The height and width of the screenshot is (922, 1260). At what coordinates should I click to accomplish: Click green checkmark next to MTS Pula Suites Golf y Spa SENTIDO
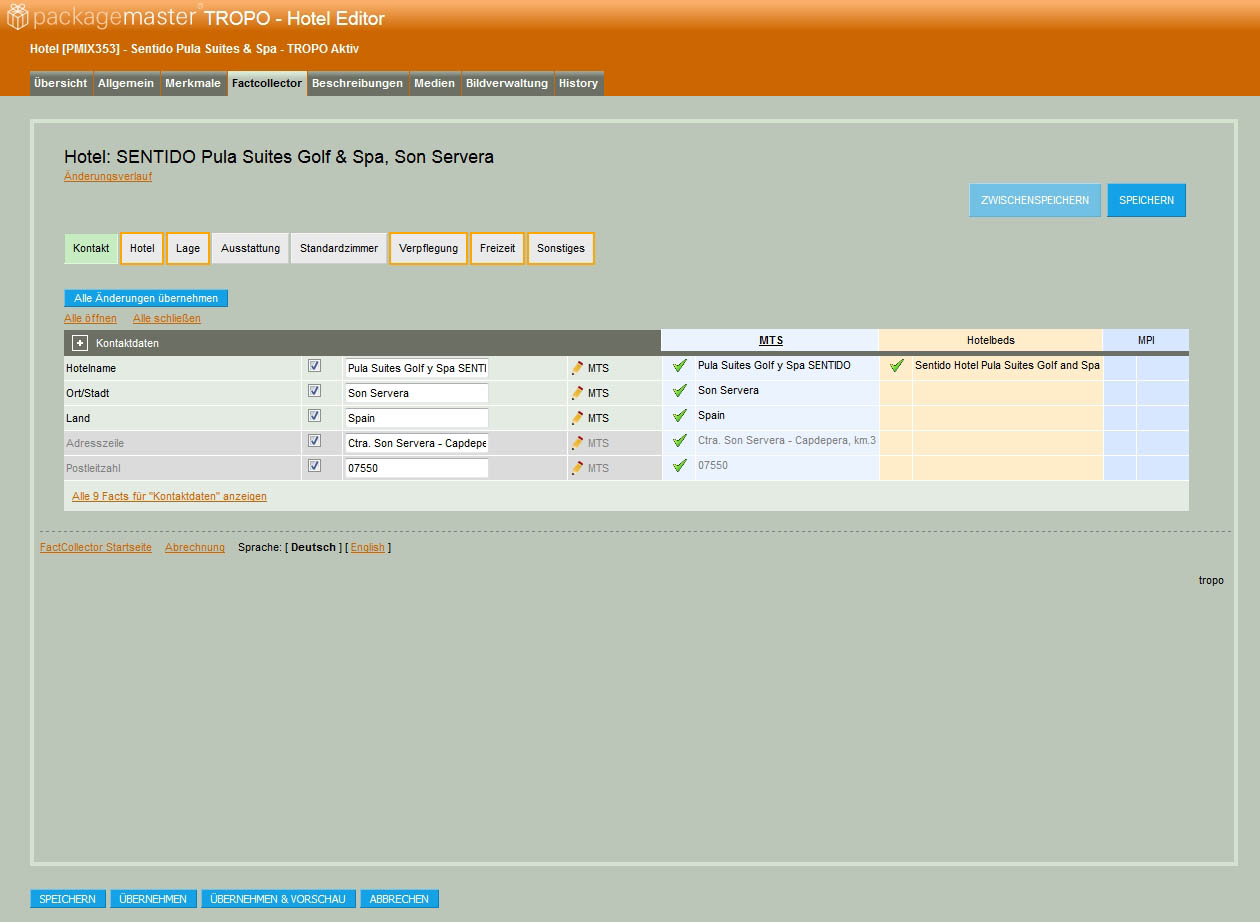click(680, 366)
